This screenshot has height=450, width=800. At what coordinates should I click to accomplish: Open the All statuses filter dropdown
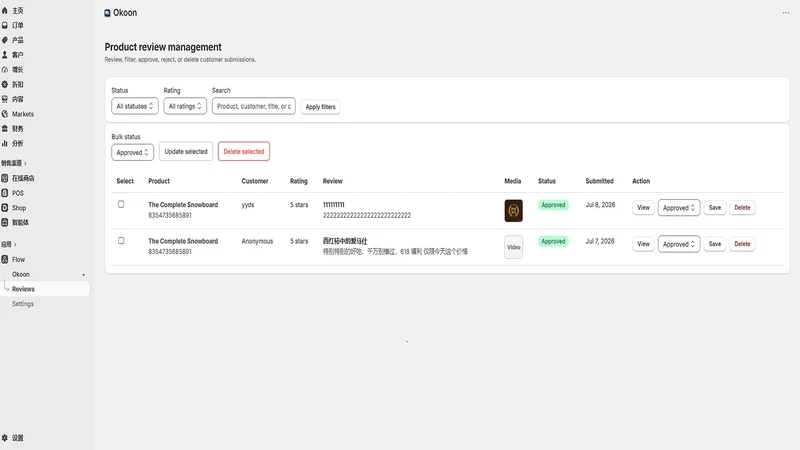[135, 106]
